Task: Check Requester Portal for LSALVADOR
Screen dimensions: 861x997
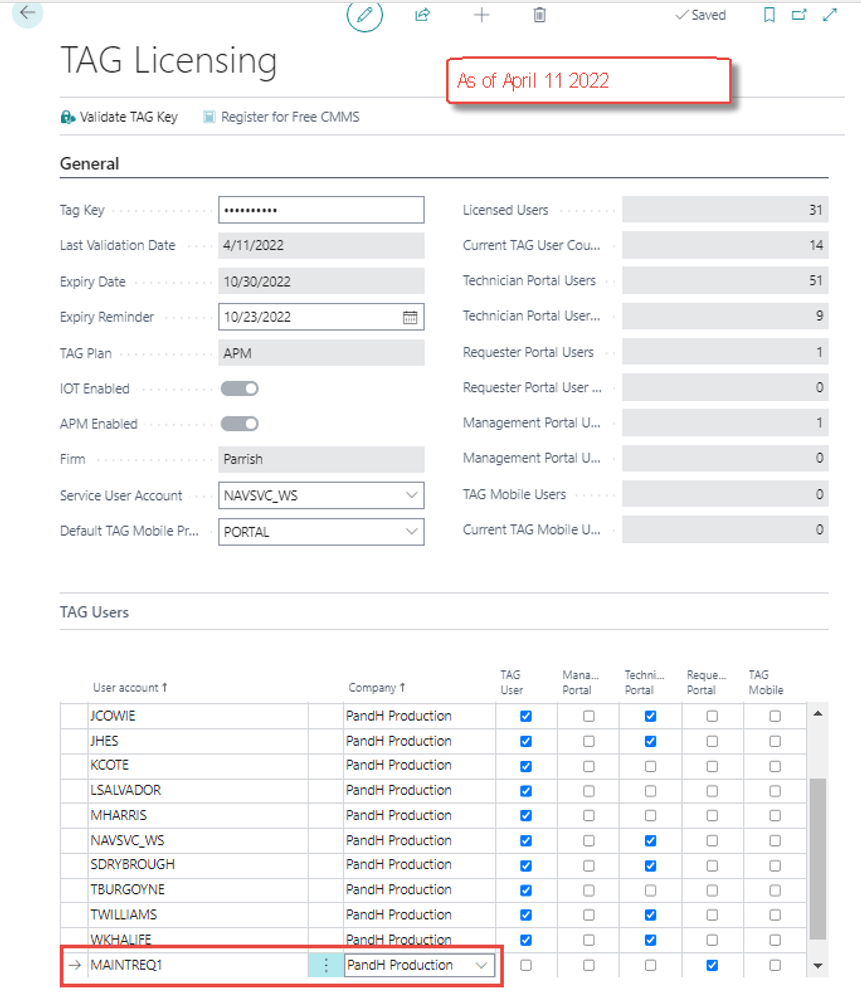Action: point(712,791)
